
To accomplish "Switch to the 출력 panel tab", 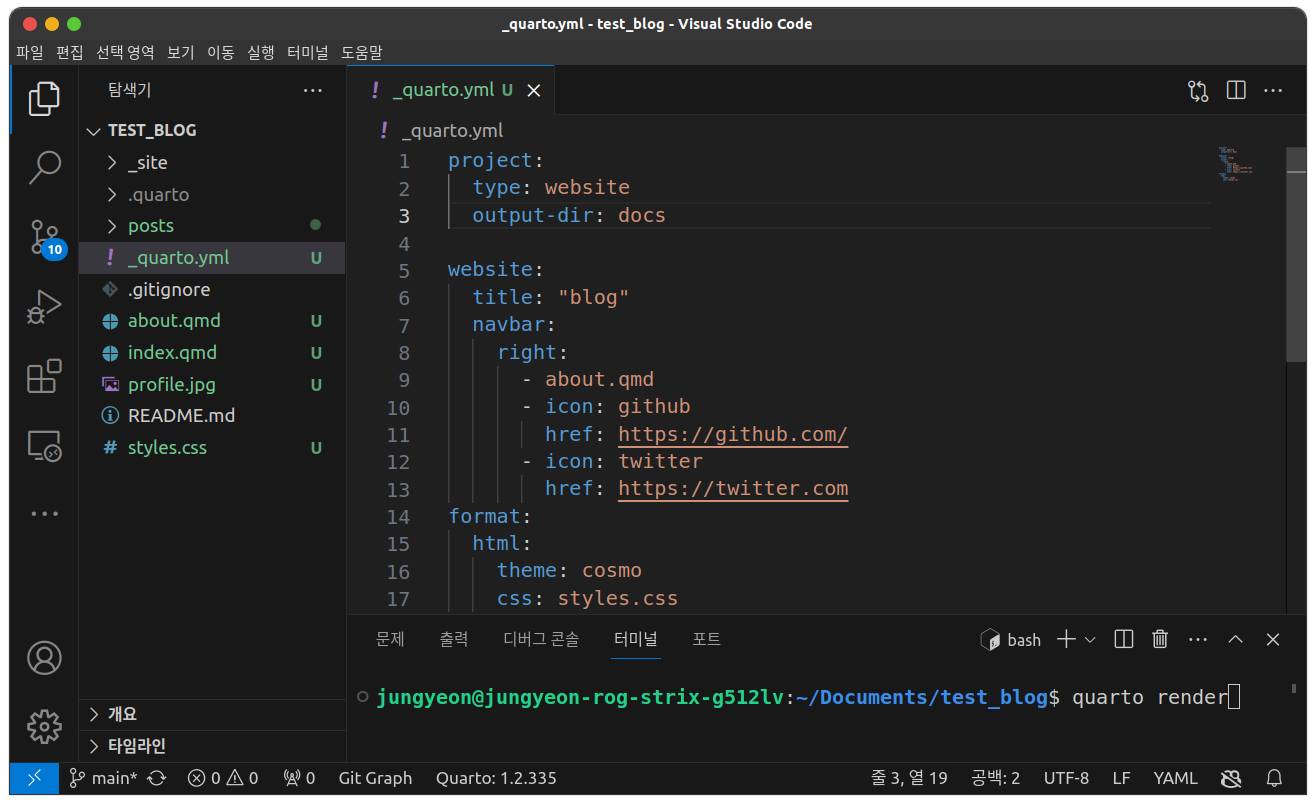I will tap(454, 639).
